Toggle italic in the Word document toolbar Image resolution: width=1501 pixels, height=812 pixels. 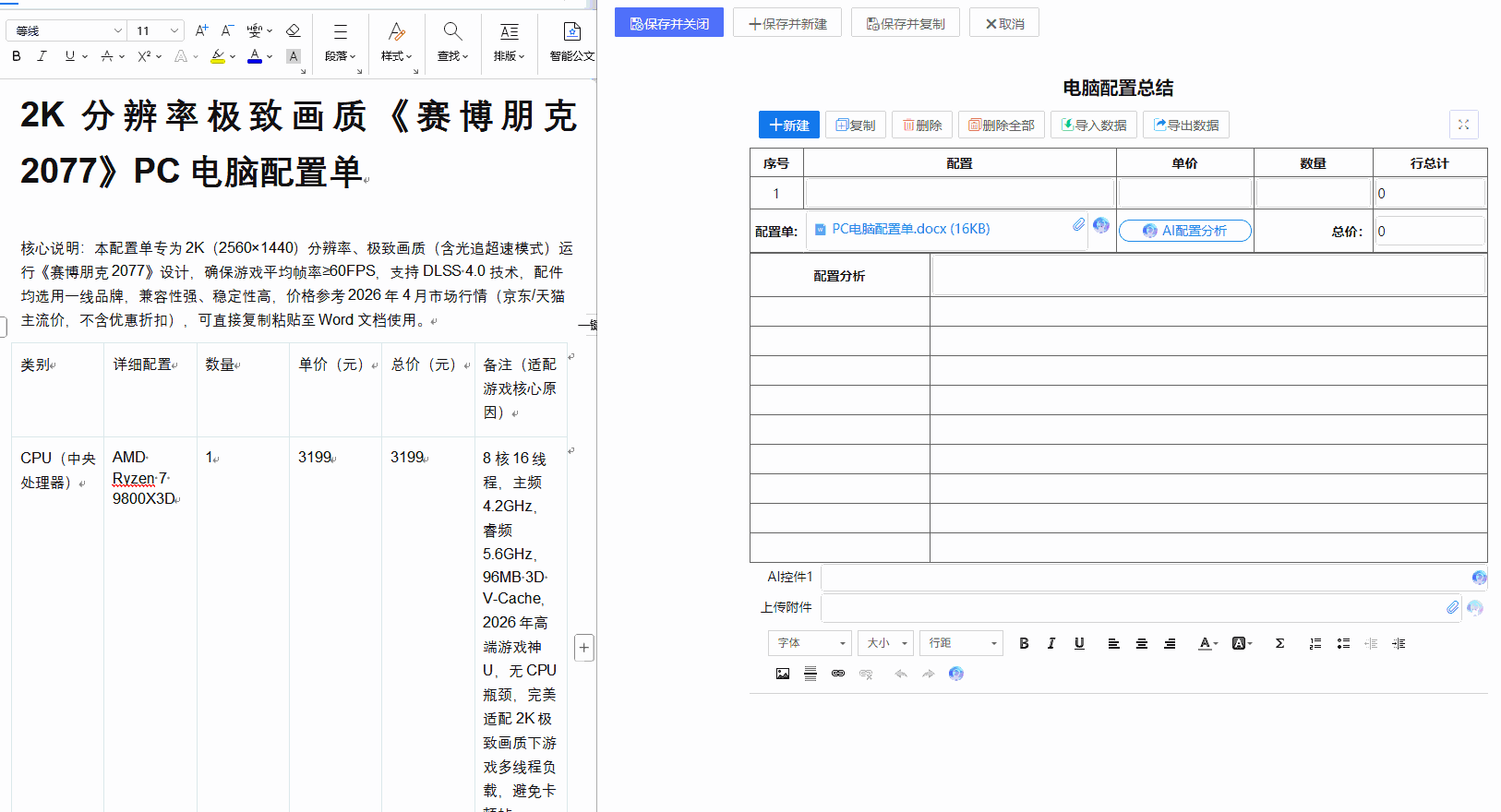pos(42,56)
